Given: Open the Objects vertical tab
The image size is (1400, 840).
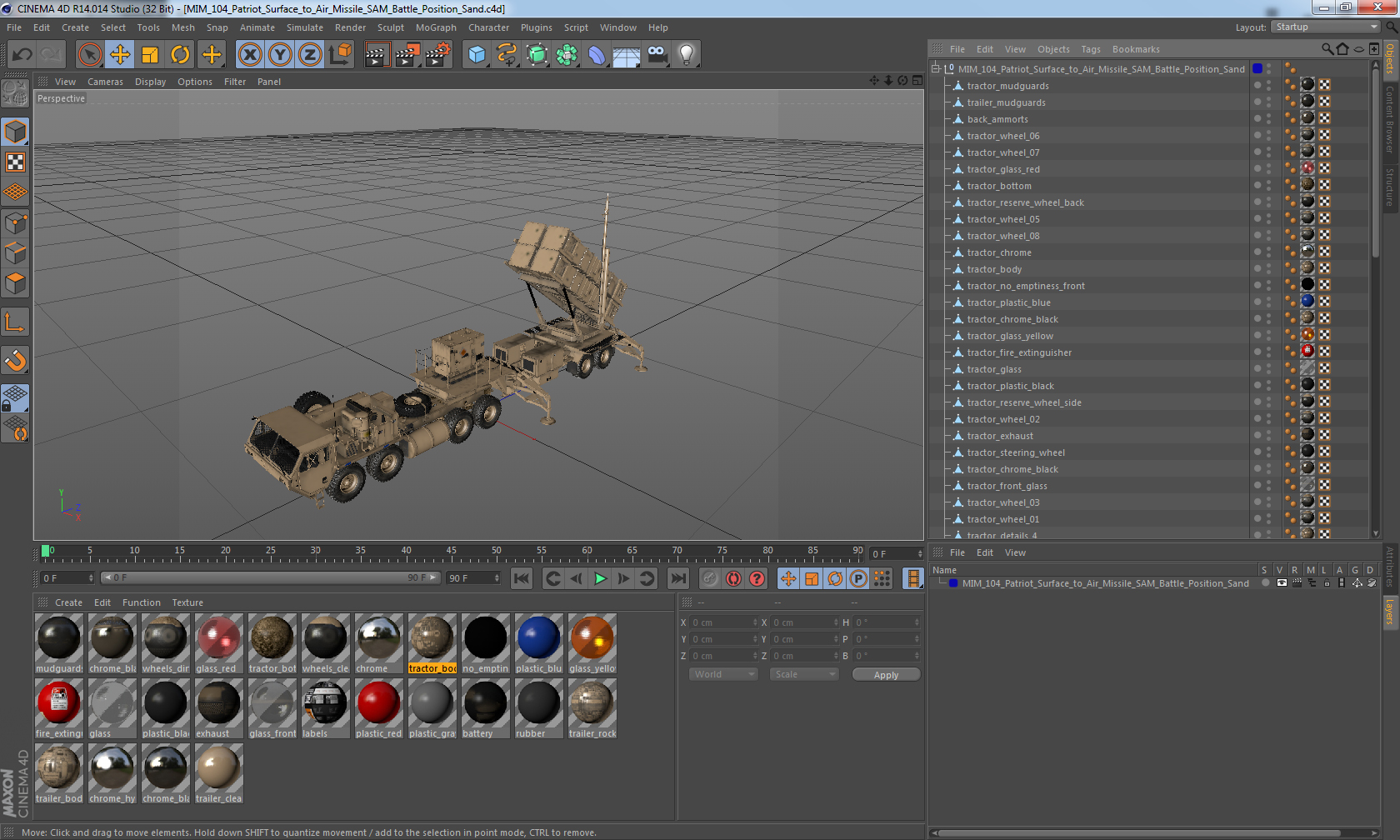Looking at the screenshot, I should click(x=1390, y=60).
